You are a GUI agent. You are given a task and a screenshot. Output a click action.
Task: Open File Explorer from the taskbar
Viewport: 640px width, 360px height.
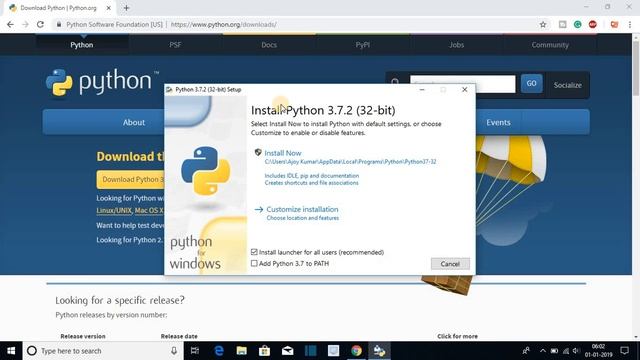[x=242, y=351]
